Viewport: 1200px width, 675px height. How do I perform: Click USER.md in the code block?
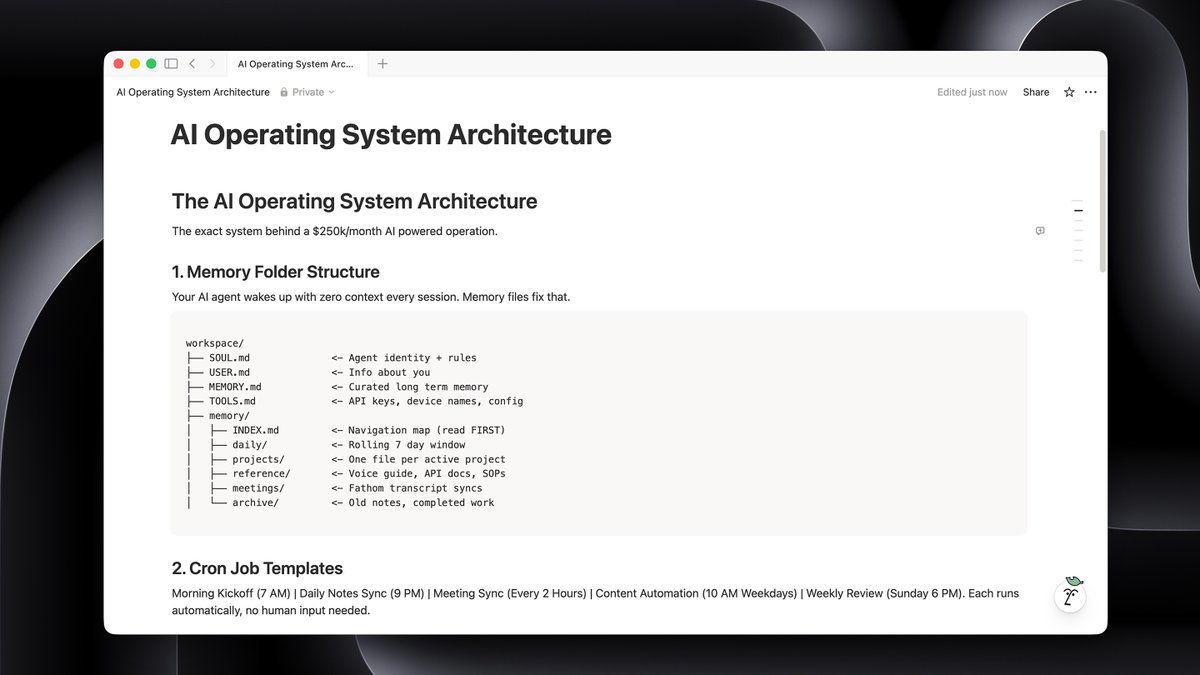[x=230, y=373]
